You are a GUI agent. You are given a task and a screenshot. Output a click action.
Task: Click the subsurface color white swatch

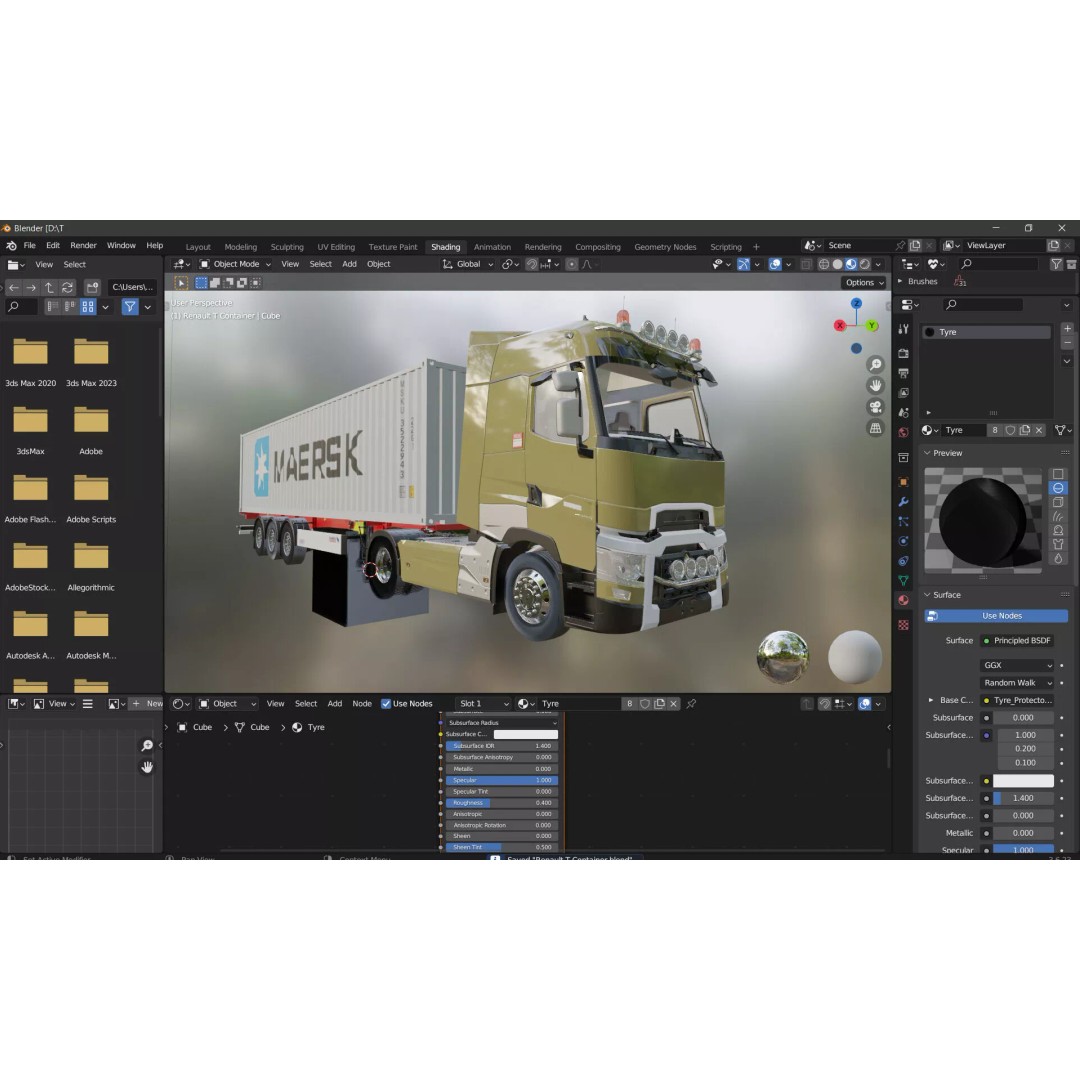[1023, 781]
